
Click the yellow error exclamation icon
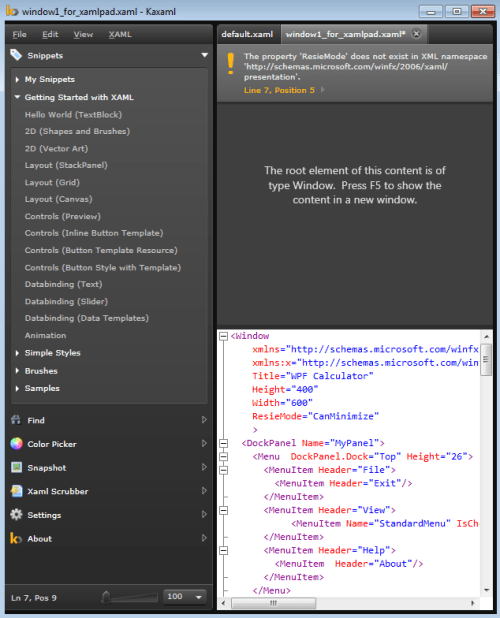(230, 63)
